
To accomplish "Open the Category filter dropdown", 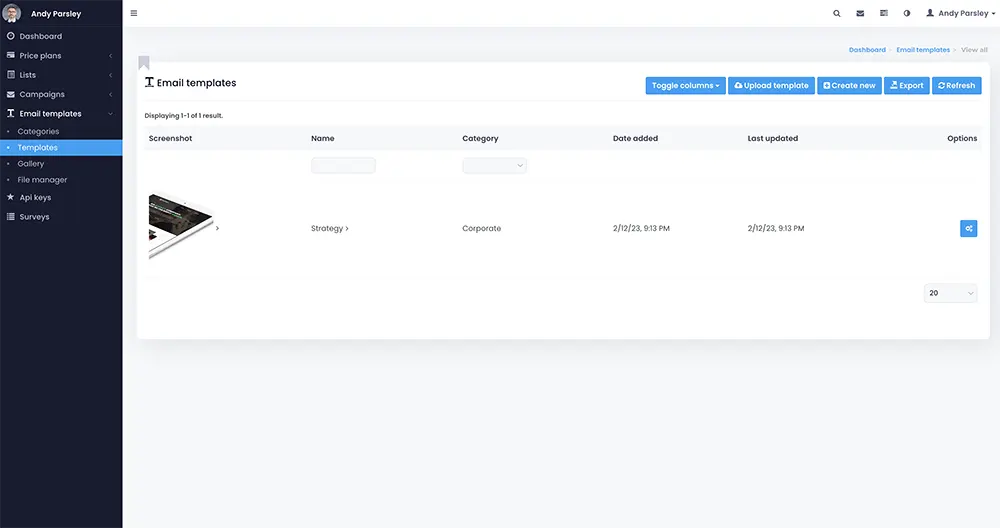I will [494, 166].
